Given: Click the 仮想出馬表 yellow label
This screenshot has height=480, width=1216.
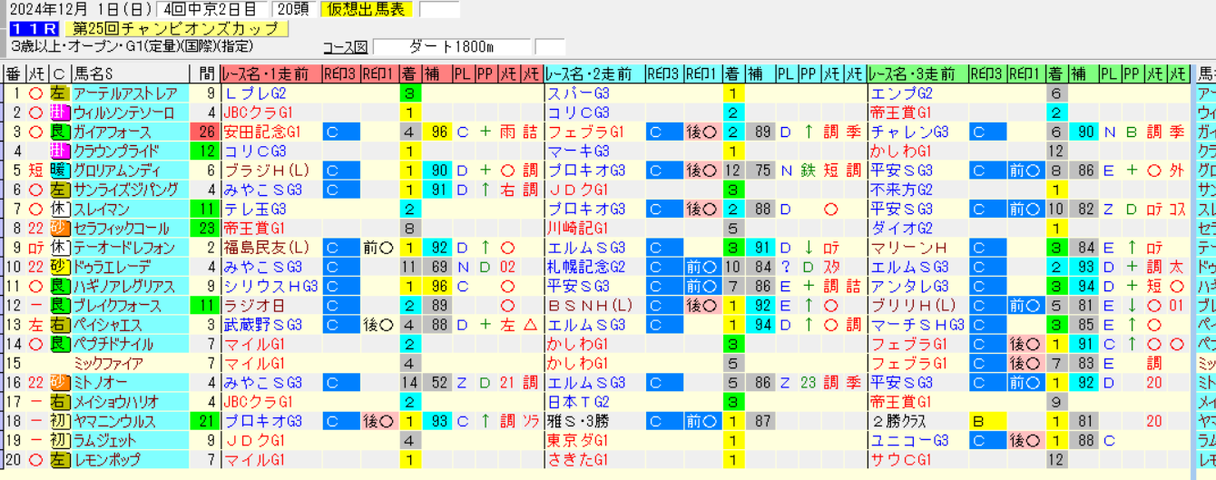Looking at the screenshot, I should pyautogui.click(x=366, y=10).
